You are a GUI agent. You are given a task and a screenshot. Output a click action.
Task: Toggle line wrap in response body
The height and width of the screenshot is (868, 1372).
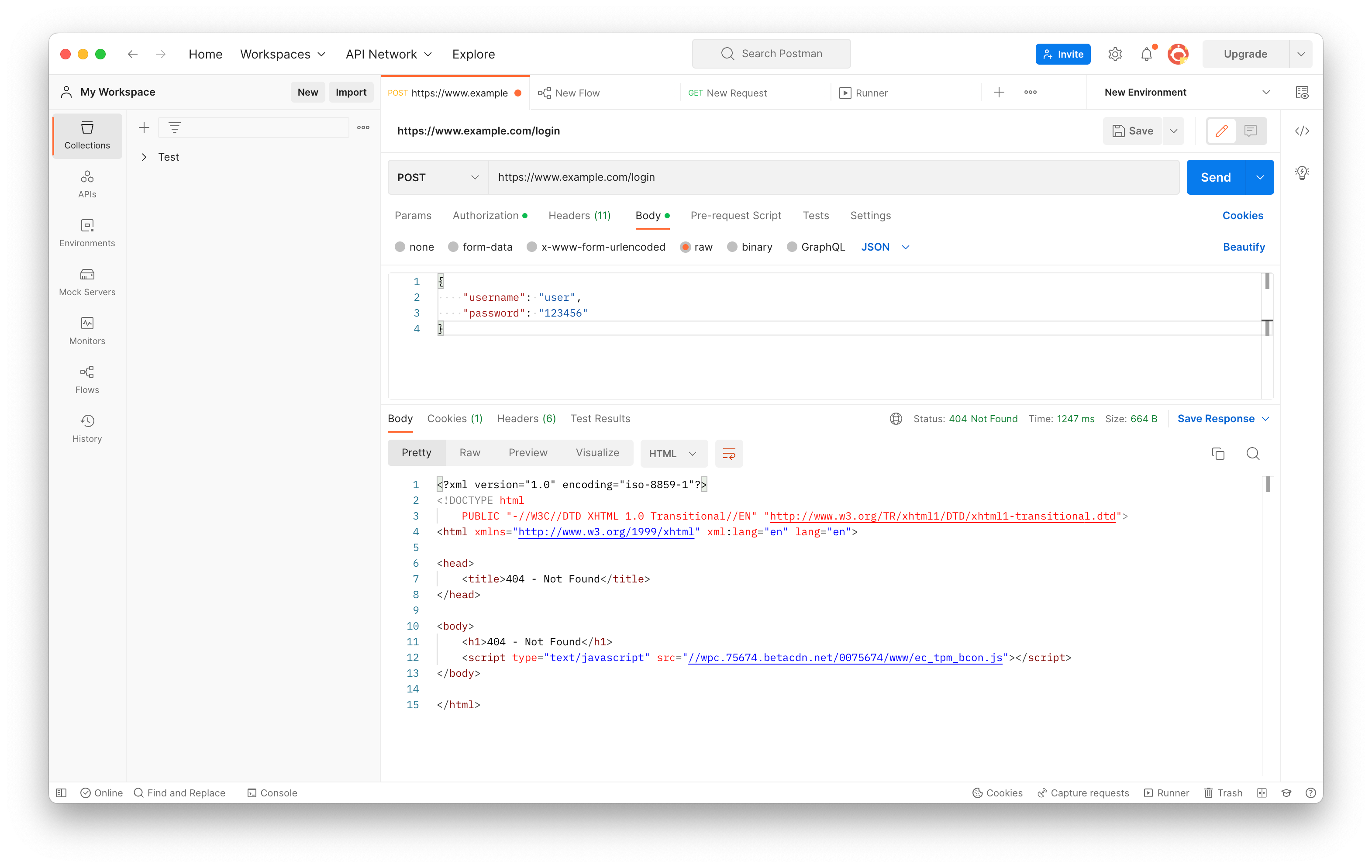pos(729,453)
